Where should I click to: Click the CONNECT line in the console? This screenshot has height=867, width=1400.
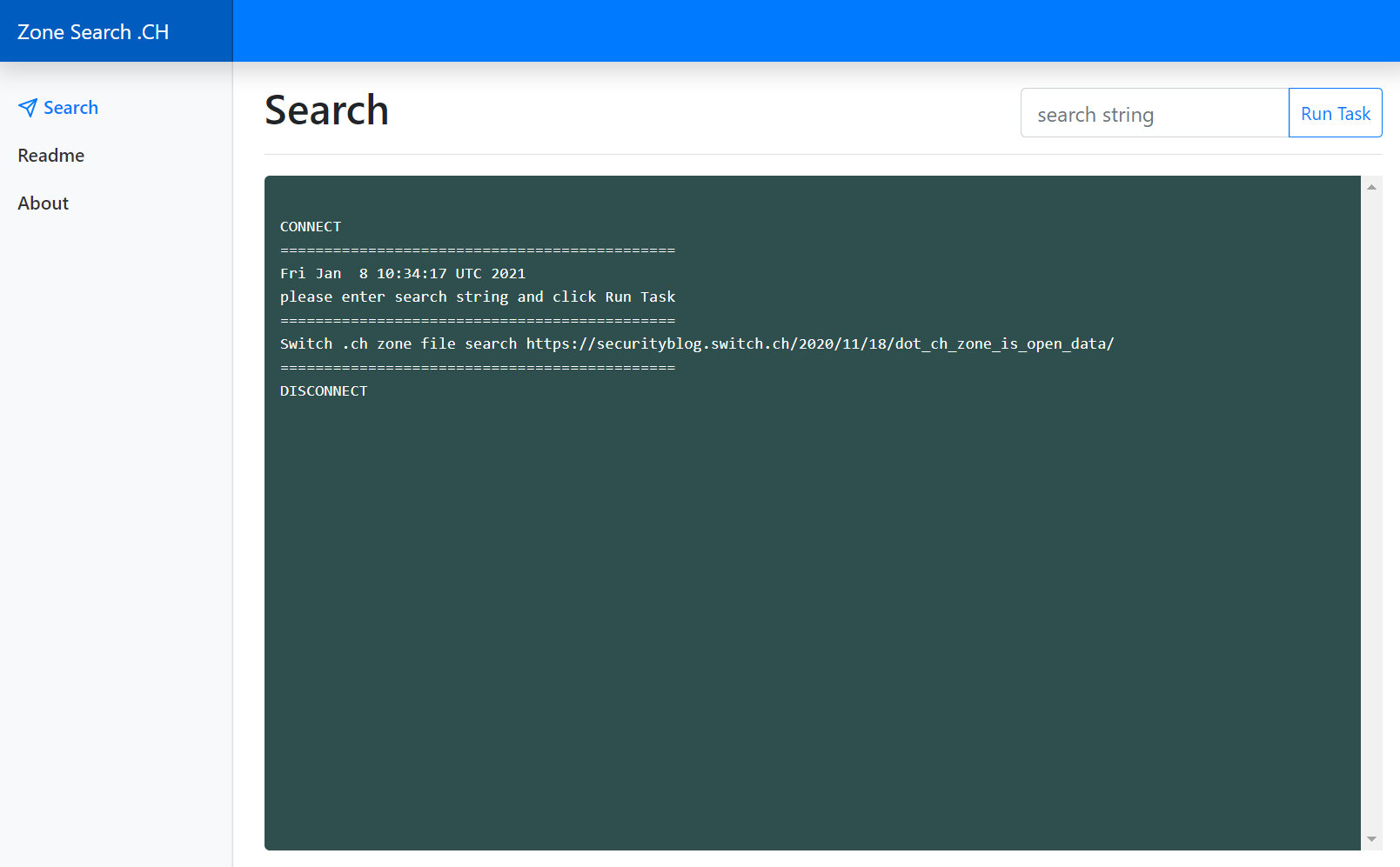point(311,226)
